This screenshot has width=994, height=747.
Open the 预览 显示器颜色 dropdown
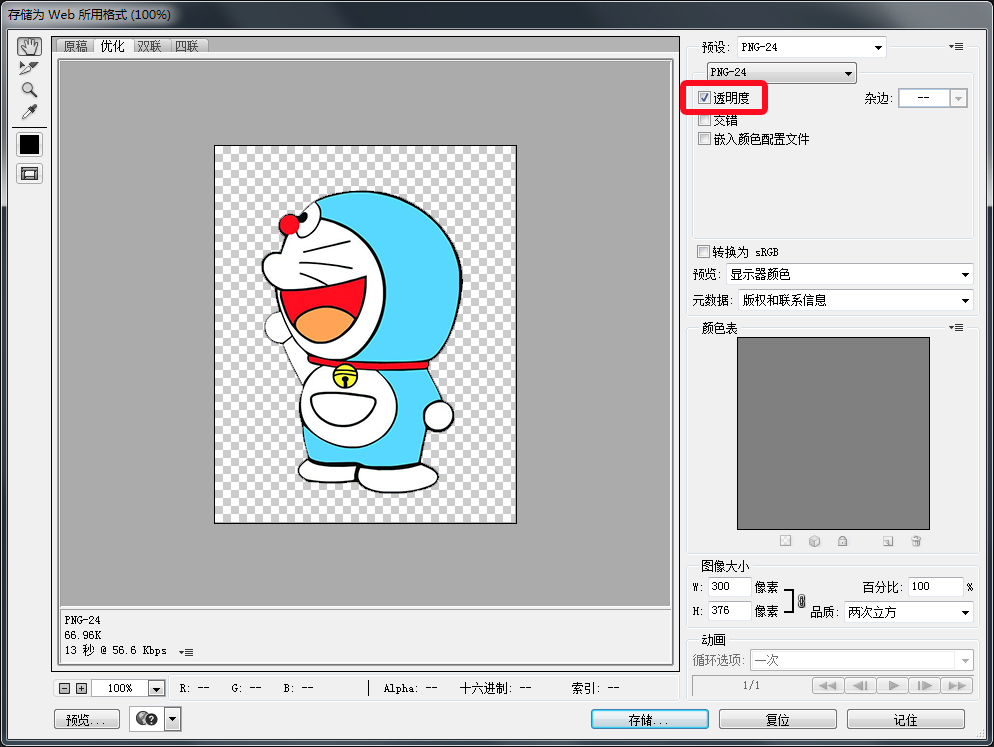coord(849,275)
